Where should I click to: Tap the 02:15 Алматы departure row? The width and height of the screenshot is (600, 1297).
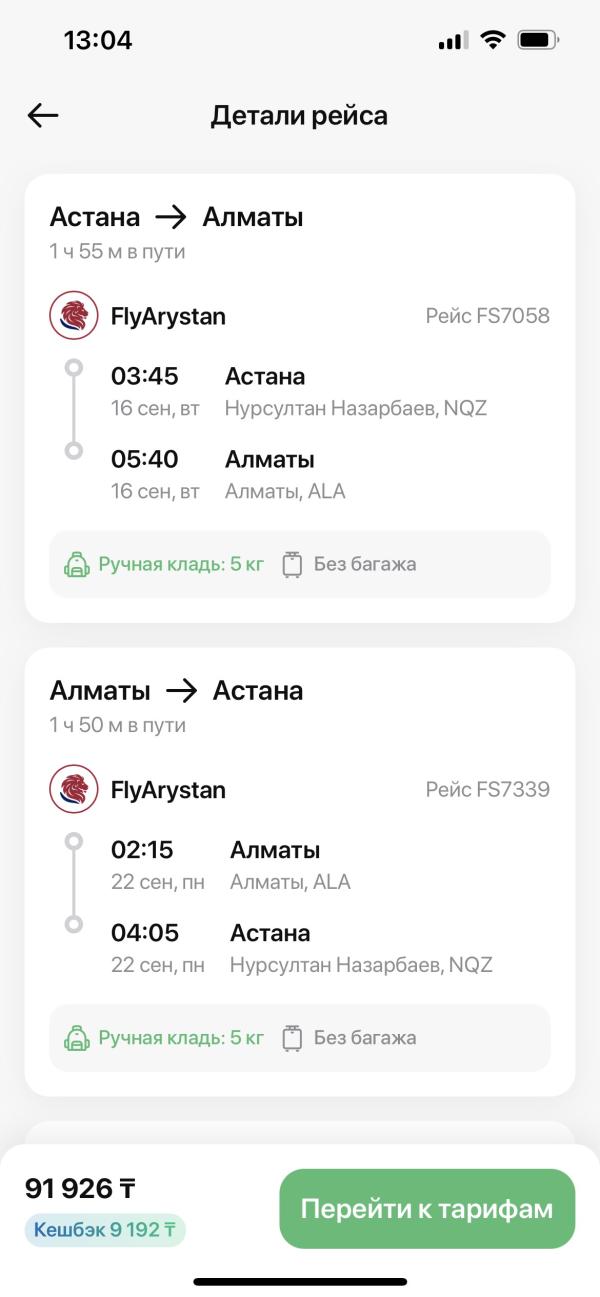tap(231, 865)
